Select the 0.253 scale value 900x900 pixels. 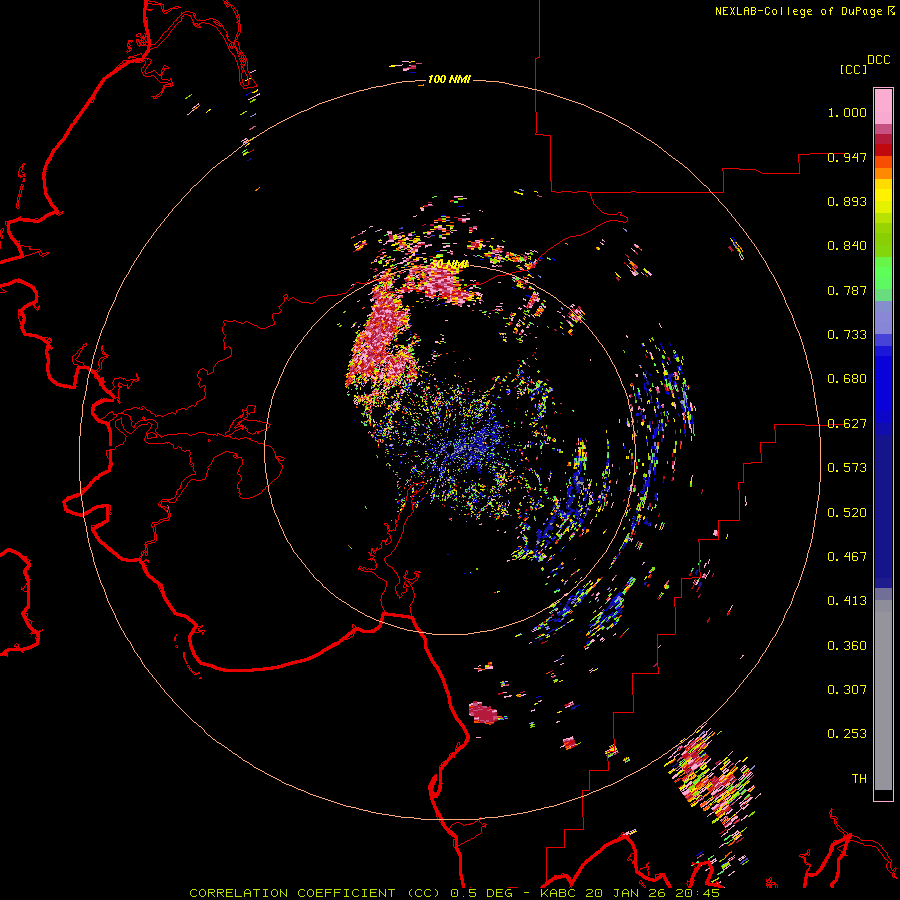[847, 734]
